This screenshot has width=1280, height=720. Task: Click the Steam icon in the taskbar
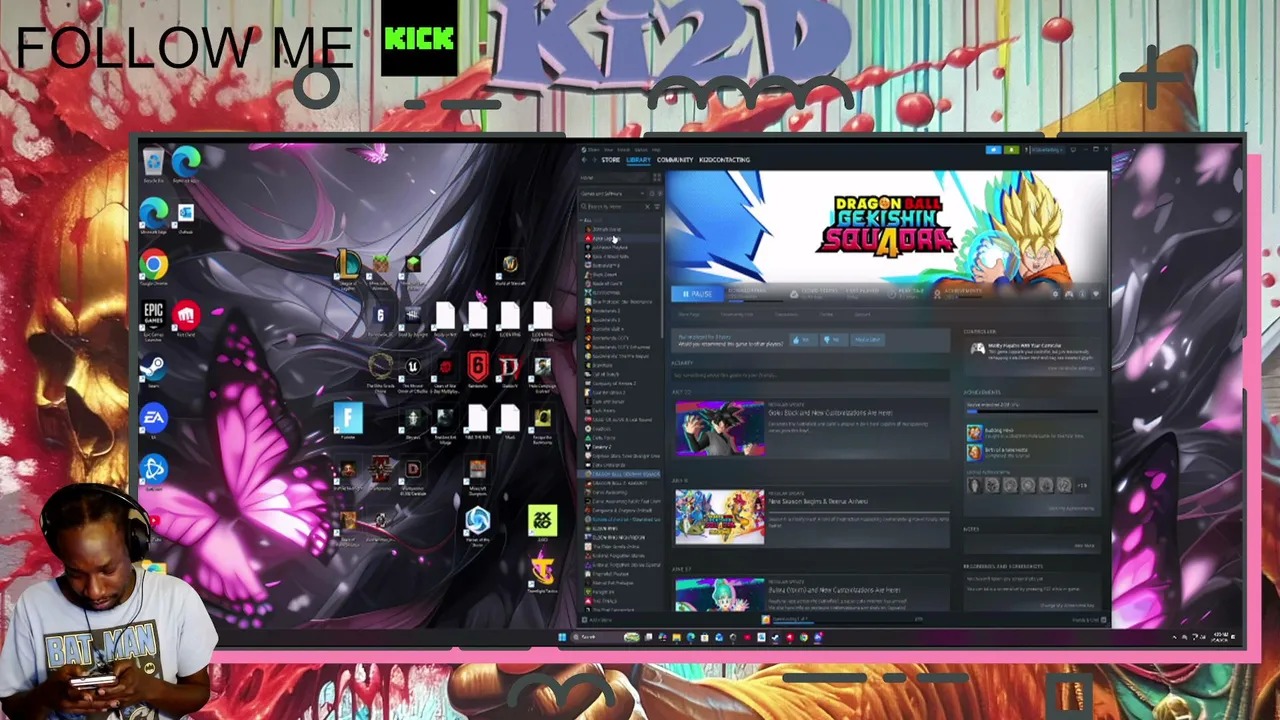pos(775,637)
